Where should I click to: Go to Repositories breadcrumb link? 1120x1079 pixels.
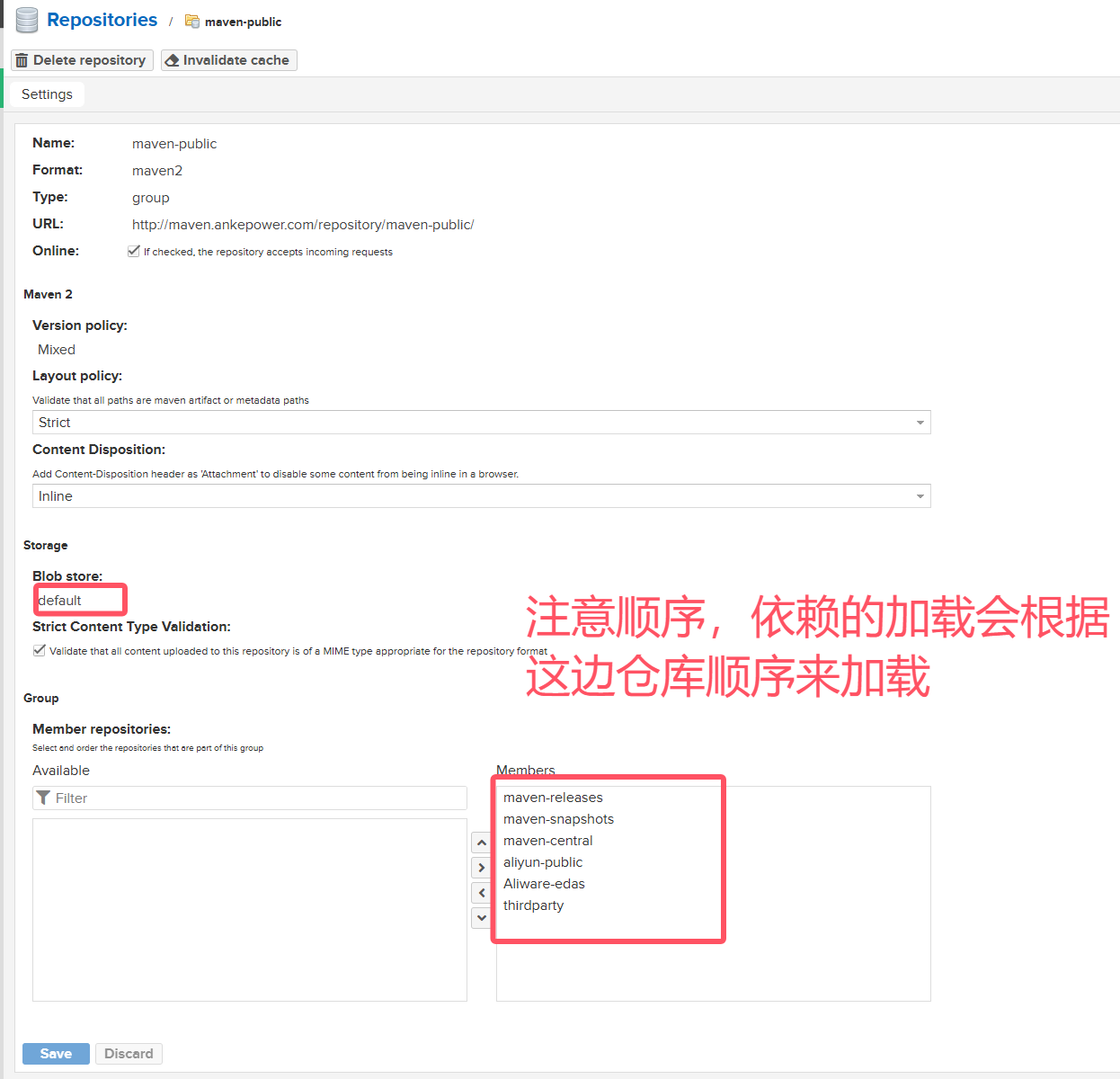102,20
